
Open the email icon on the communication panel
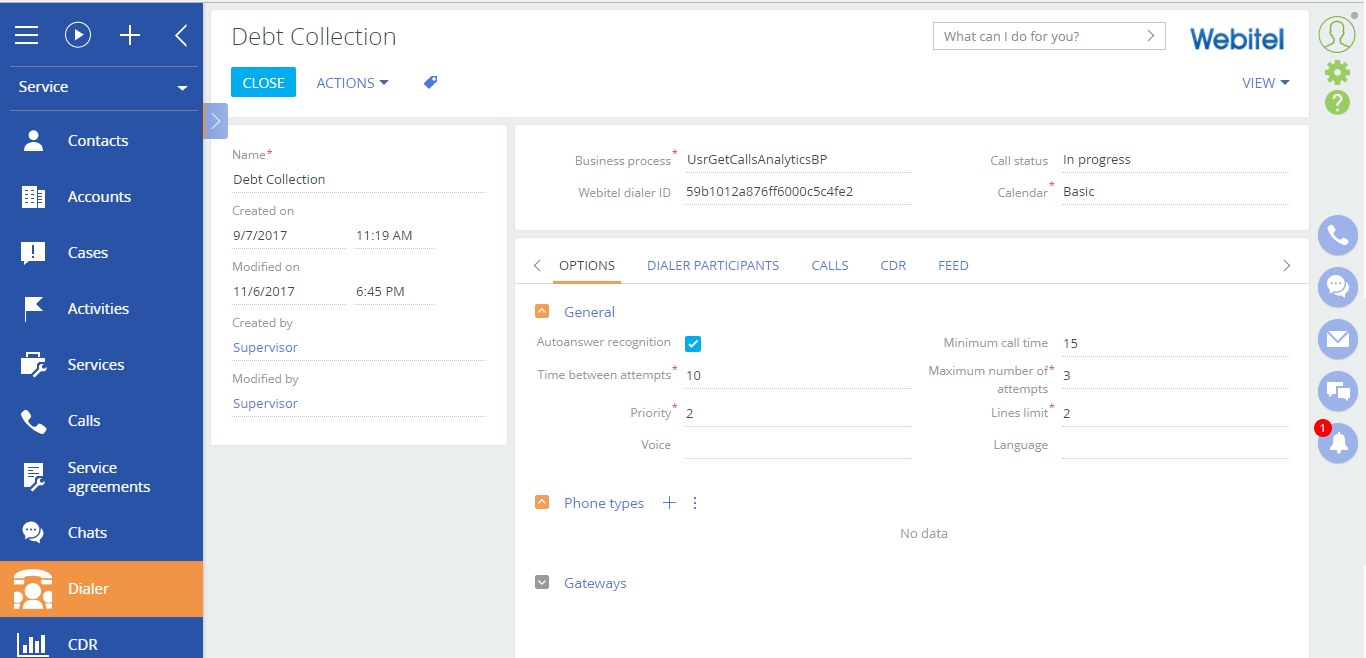pyautogui.click(x=1337, y=339)
